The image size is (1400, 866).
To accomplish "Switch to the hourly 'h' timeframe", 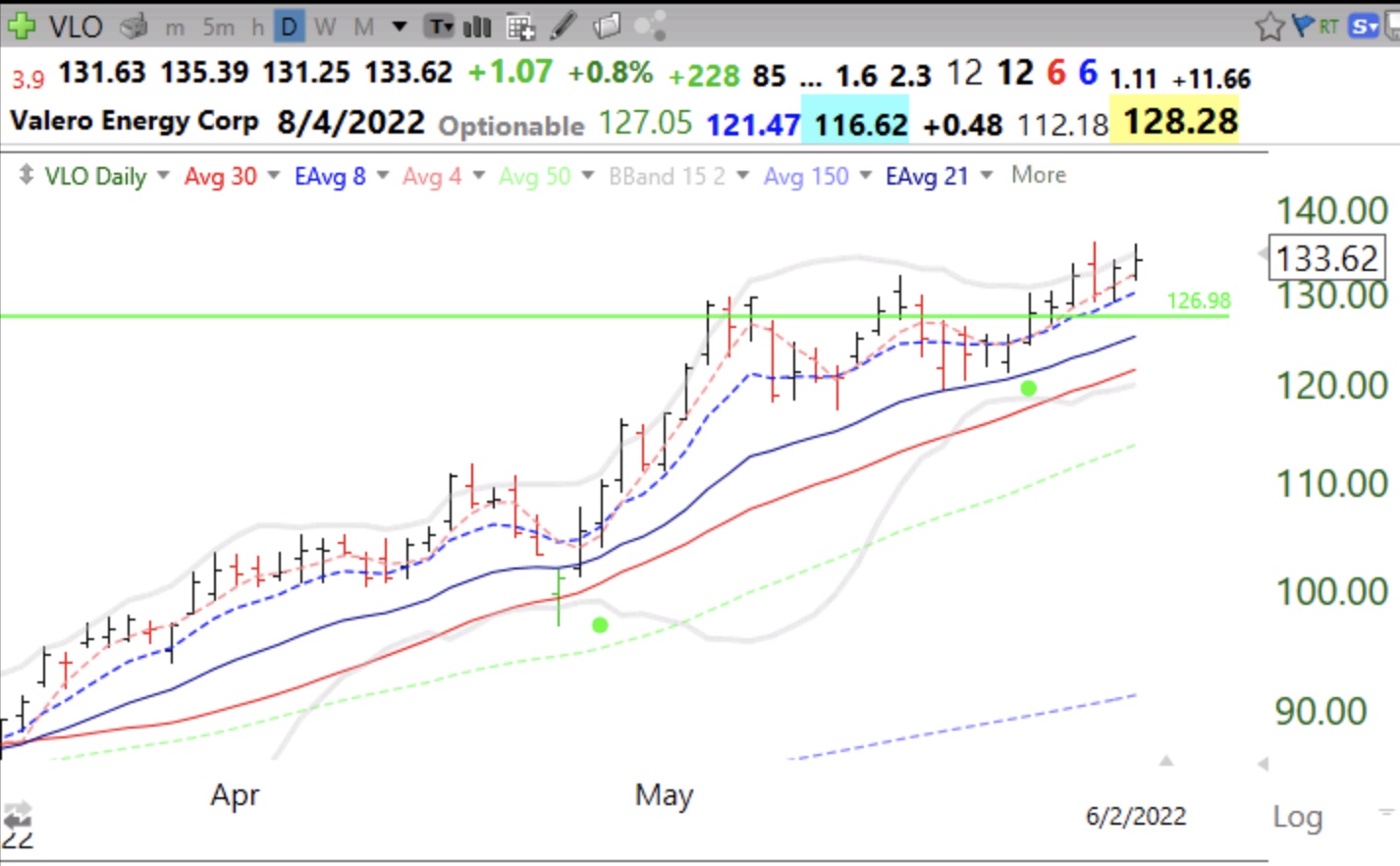I will pyautogui.click(x=257, y=27).
